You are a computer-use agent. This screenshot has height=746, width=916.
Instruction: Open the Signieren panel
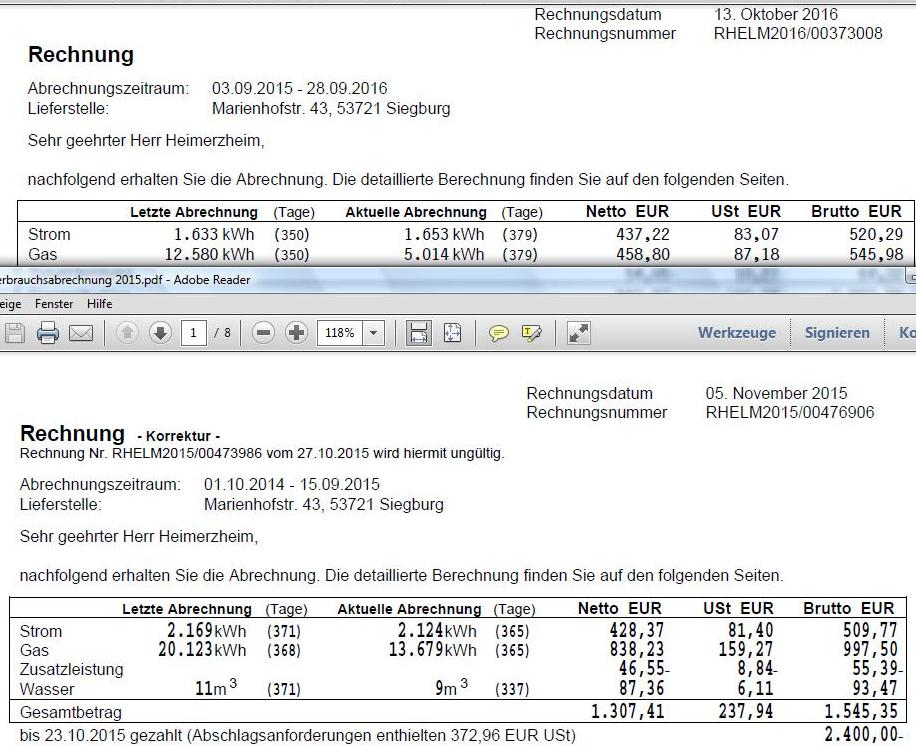point(837,332)
